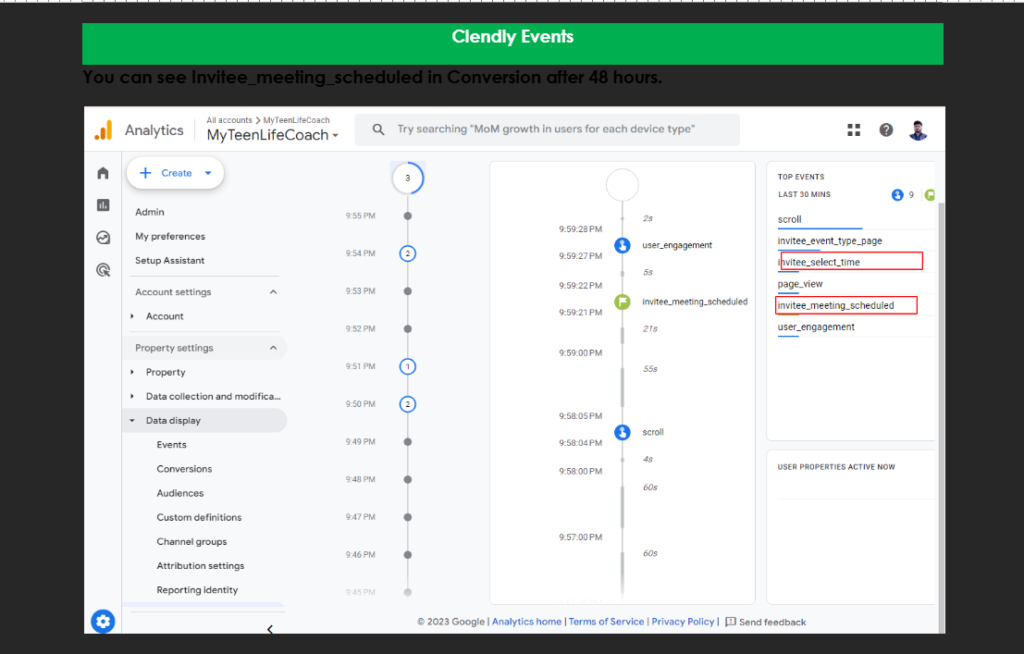
Task: Open Explore icon in sidebar
Action: [x=103, y=237]
